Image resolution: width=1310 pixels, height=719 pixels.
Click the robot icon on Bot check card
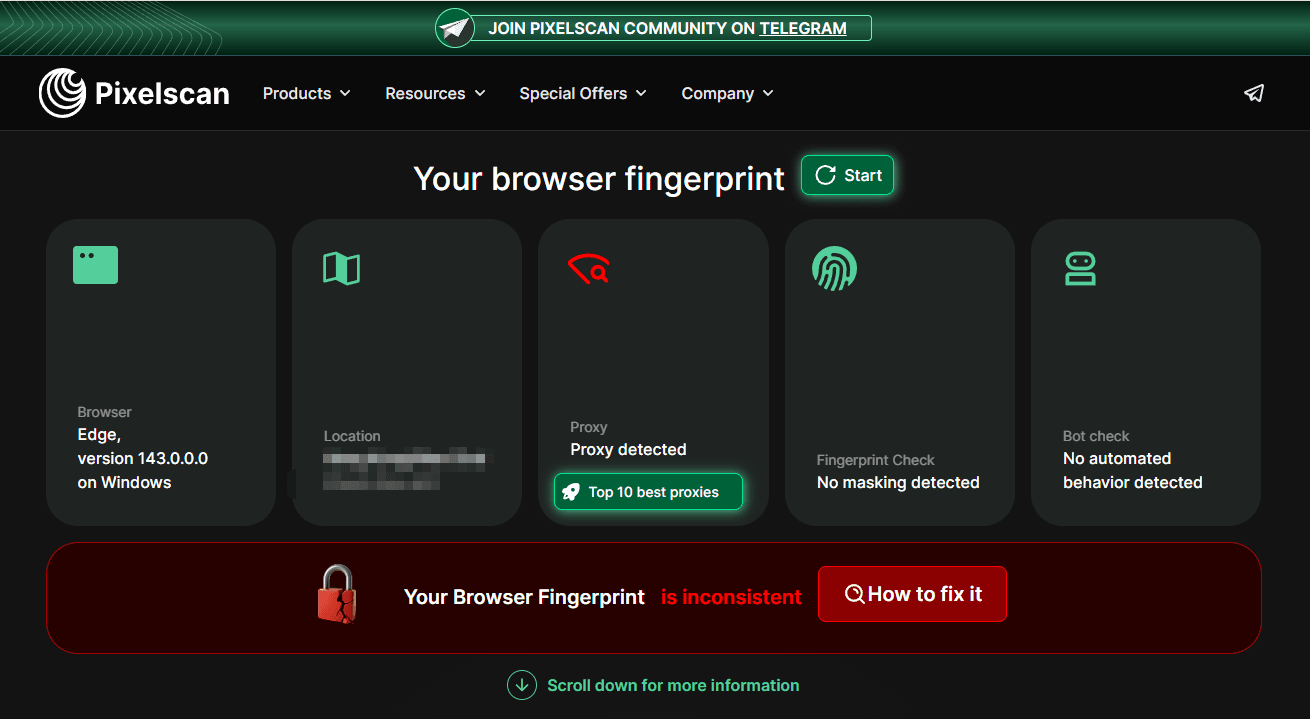tap(1080, 268)
